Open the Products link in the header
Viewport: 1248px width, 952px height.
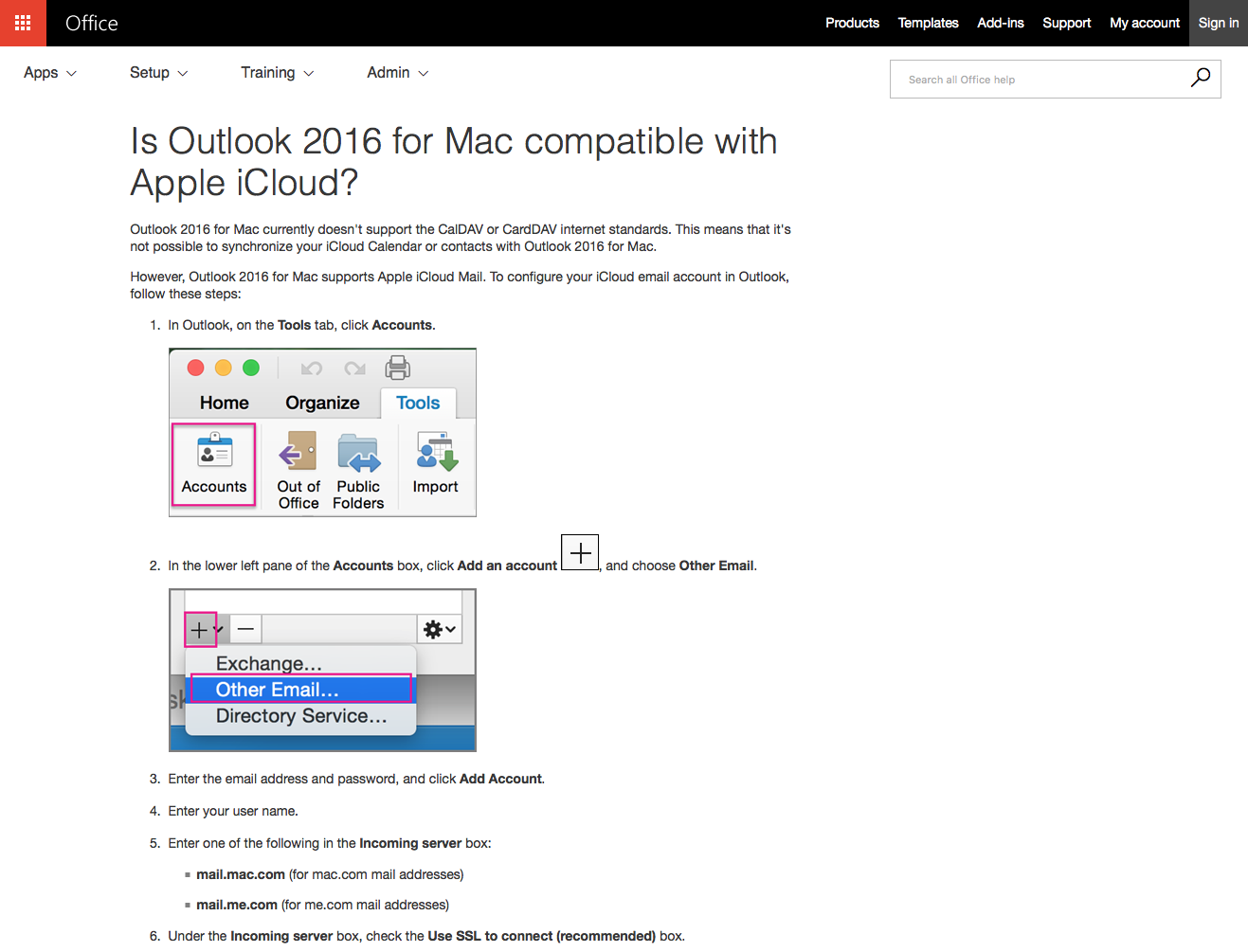[852, 23]
